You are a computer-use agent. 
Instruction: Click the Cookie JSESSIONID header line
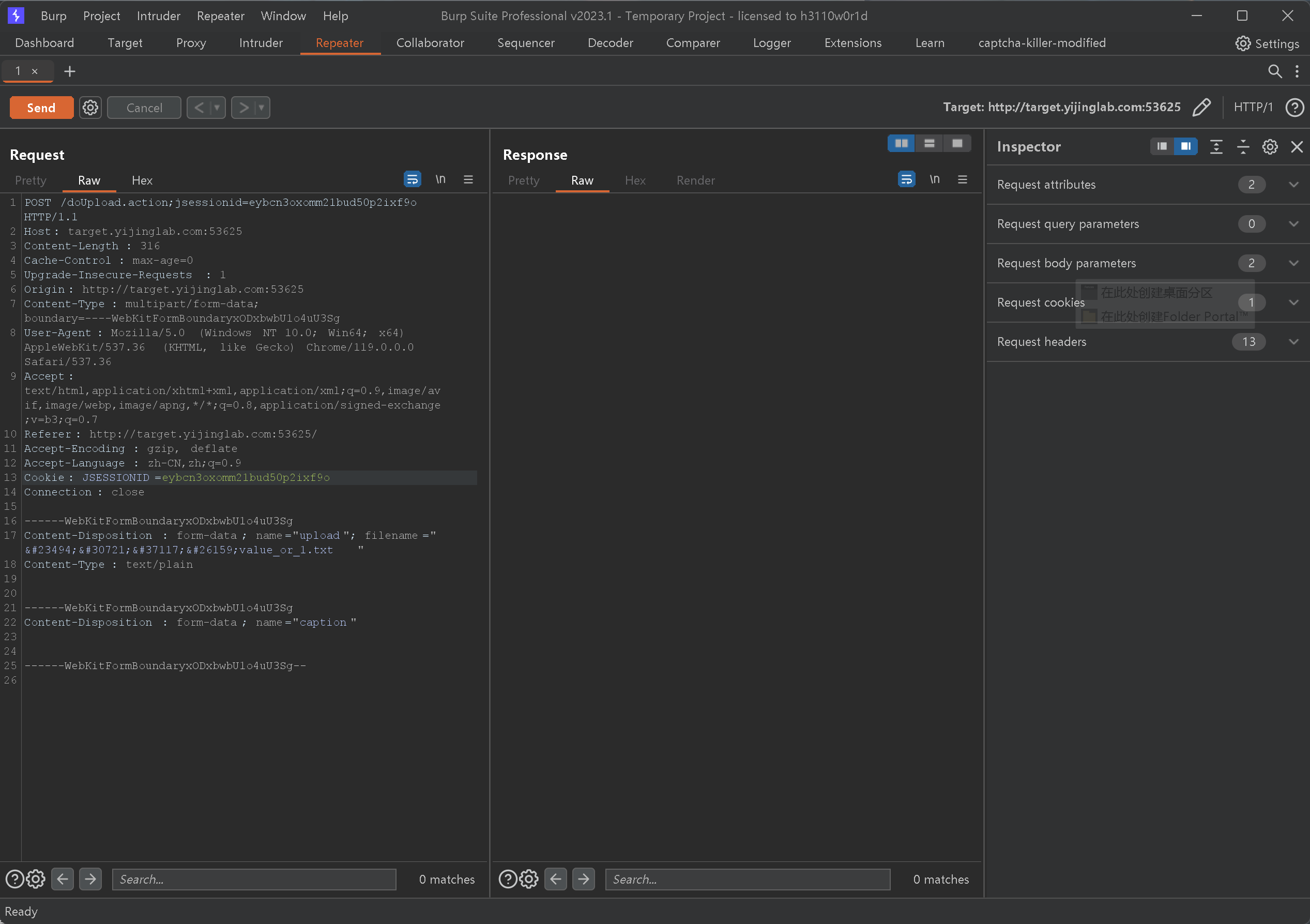click(x=250, y=477)
